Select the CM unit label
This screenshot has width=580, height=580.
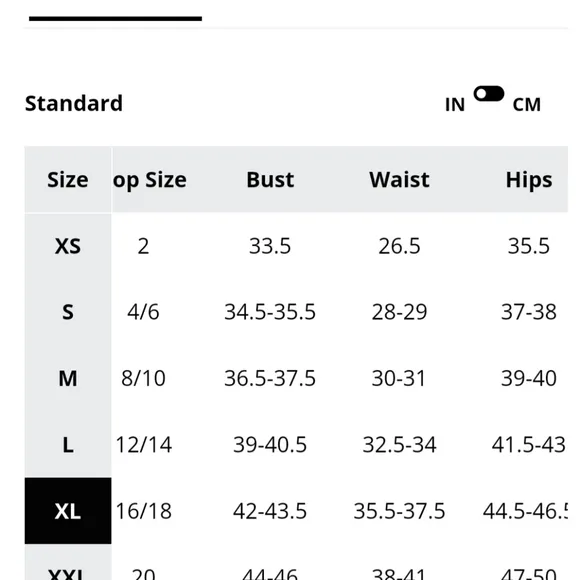pos(527,105)
